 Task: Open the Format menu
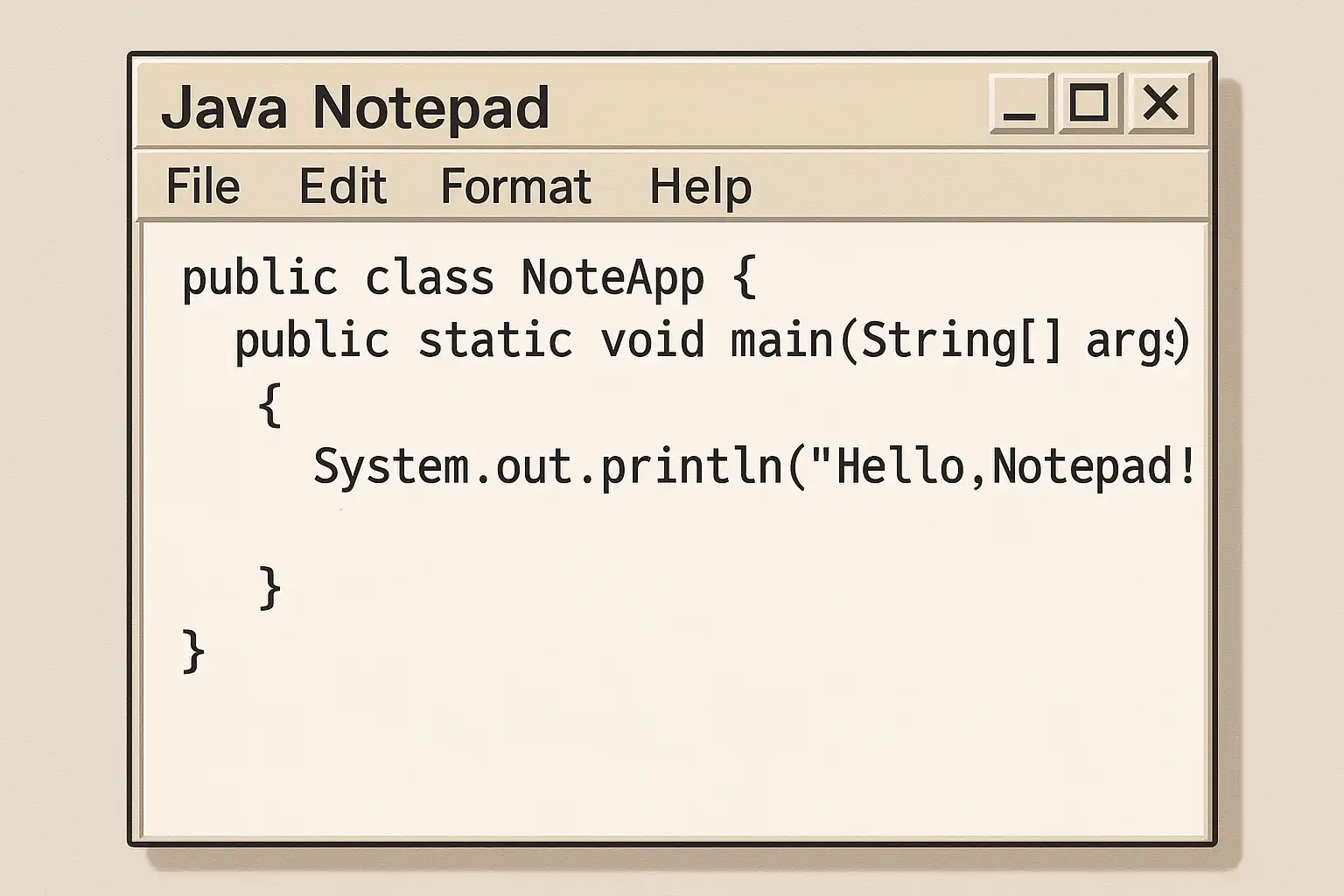(515, 186)
